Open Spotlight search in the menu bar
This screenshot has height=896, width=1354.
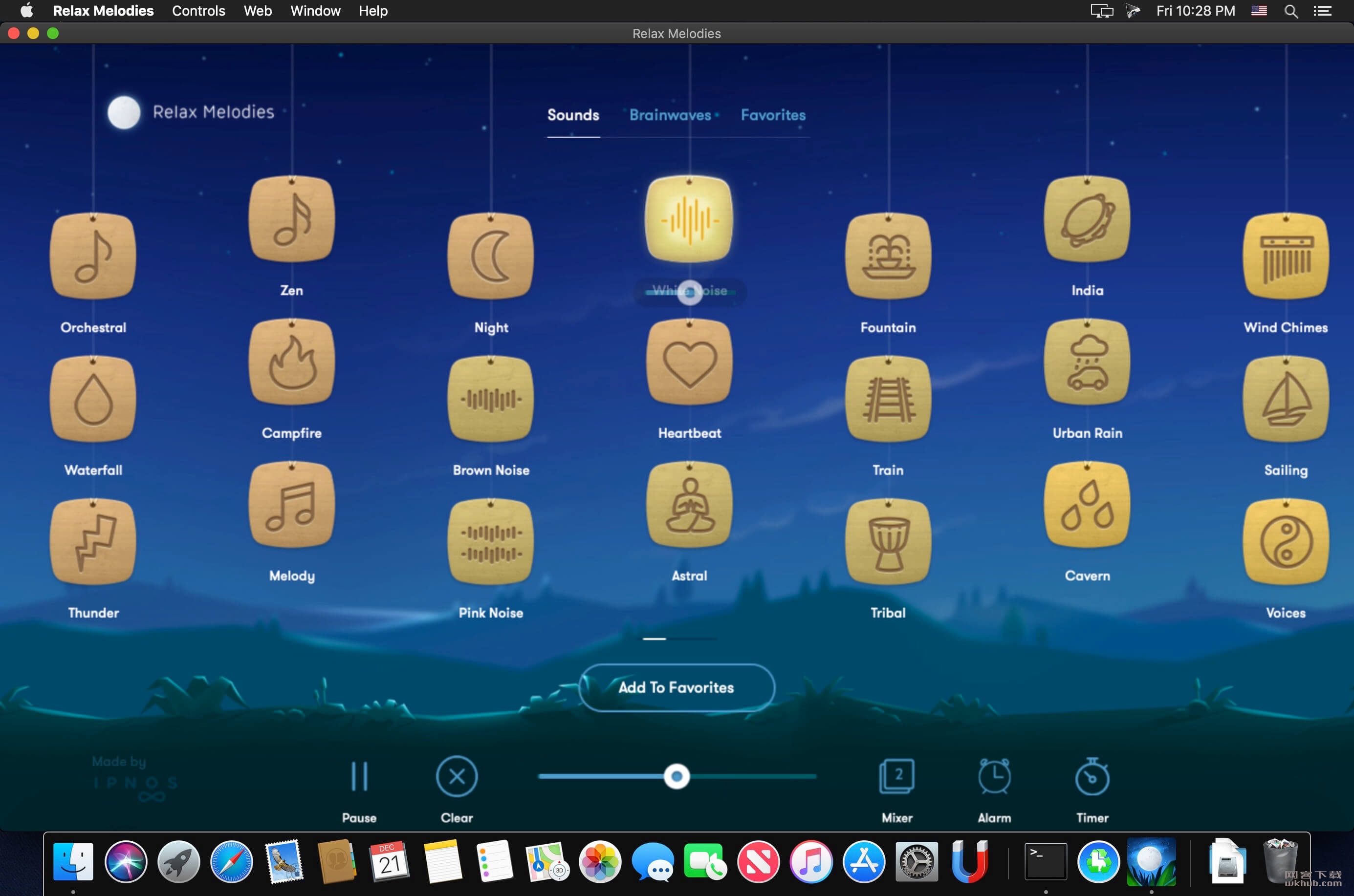pos(1290,11)
